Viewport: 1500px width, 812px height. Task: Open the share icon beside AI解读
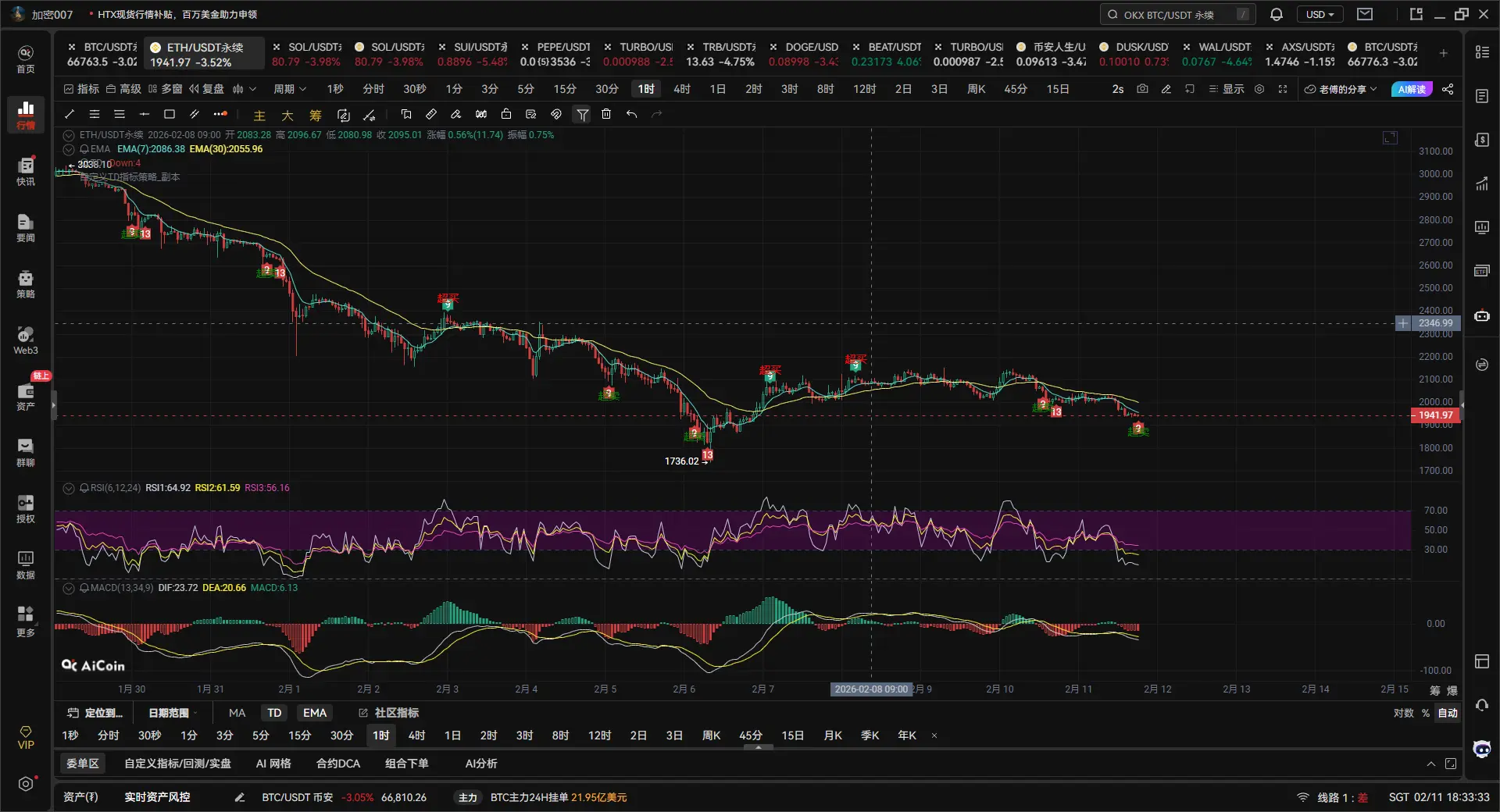pyautogui.click(x=1448, y=89)
